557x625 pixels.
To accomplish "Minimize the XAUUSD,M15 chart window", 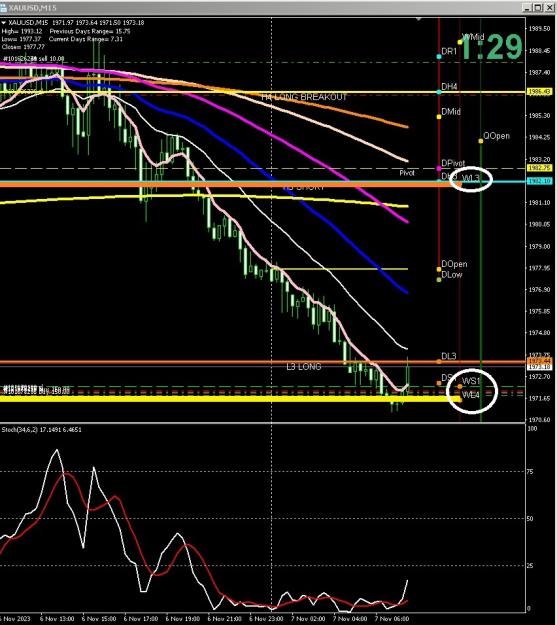I will pos(527,8).
